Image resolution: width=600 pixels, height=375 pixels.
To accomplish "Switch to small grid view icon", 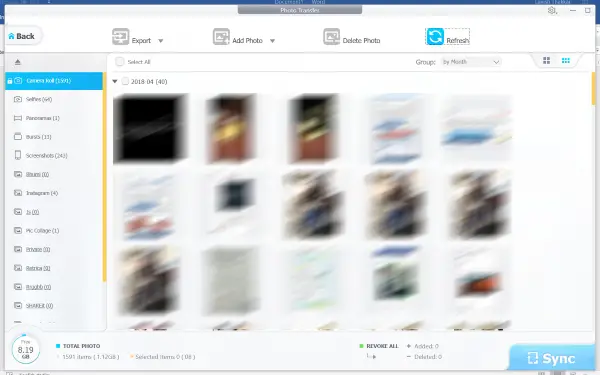I will point(566,60).
